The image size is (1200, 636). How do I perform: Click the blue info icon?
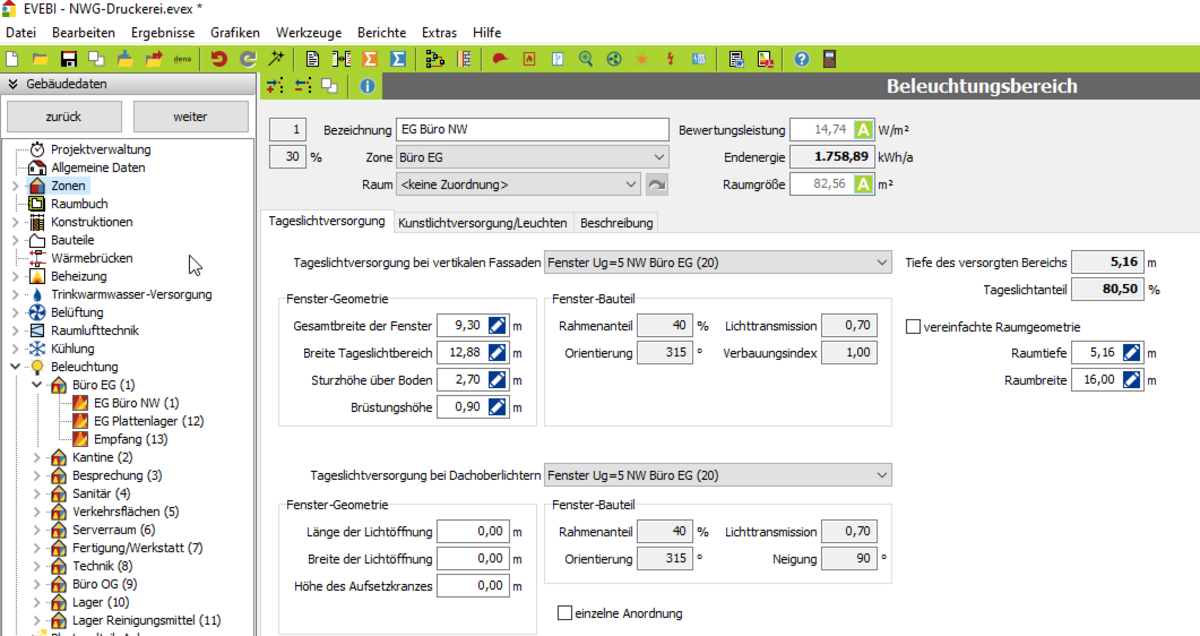367,86
